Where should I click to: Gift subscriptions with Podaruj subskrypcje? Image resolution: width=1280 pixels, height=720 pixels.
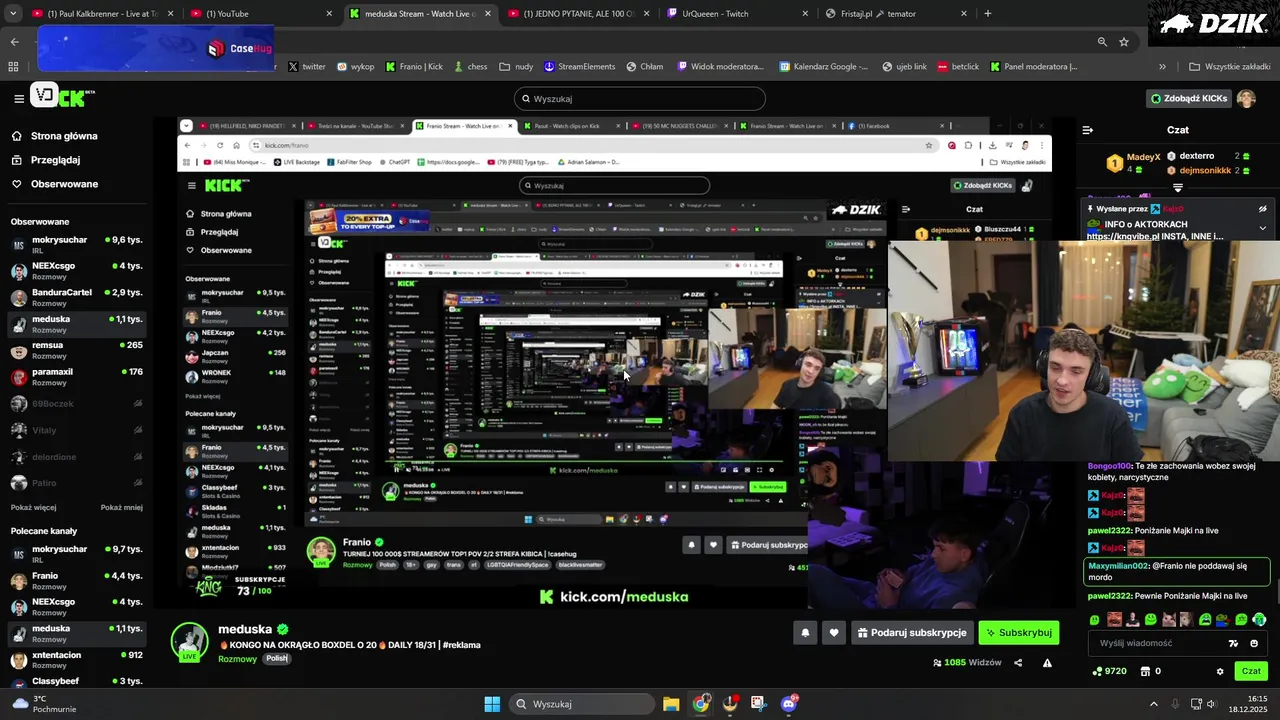coord(913,632)
